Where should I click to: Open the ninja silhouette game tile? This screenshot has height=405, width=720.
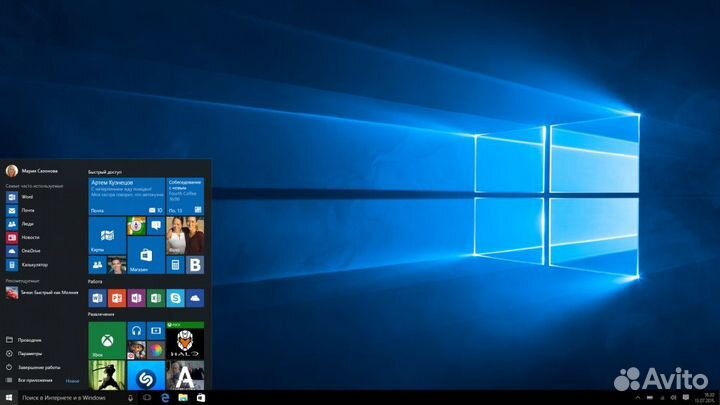107,375
